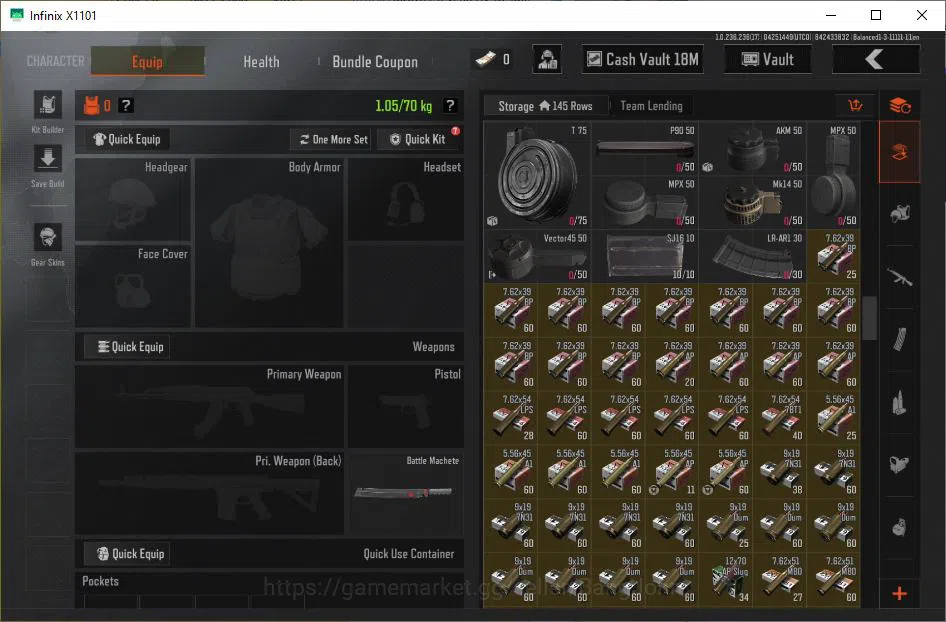Click the 1.05/70 kg weight value
The height and width of the screenshot is (622, 946).
(404, 106)
